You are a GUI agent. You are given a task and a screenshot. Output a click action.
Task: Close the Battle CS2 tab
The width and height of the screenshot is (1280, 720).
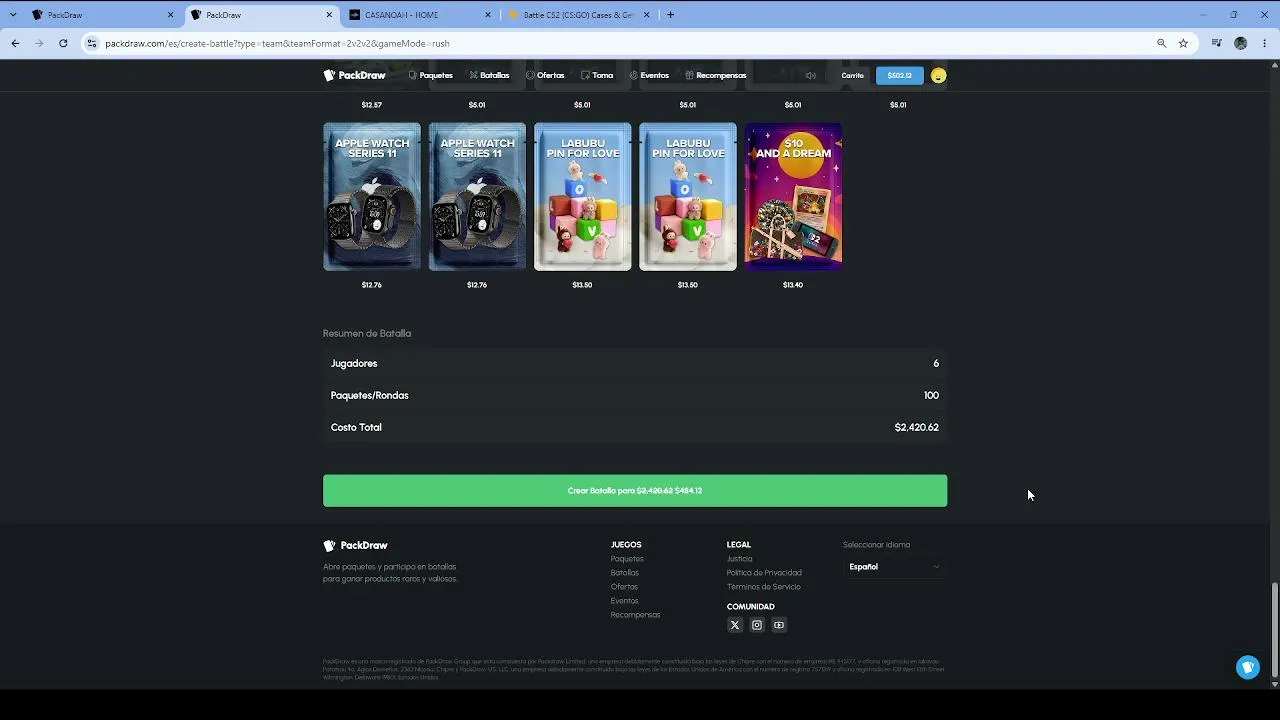(x=647, y=15)
